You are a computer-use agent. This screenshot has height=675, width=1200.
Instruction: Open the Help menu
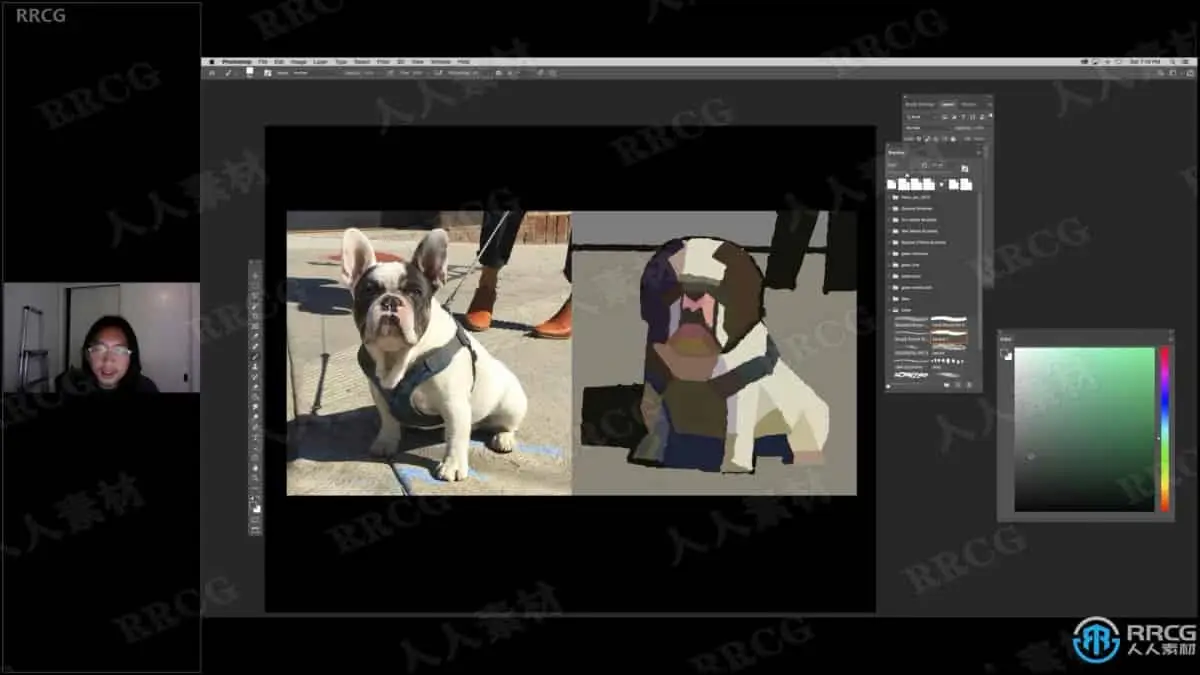[462, 62]
